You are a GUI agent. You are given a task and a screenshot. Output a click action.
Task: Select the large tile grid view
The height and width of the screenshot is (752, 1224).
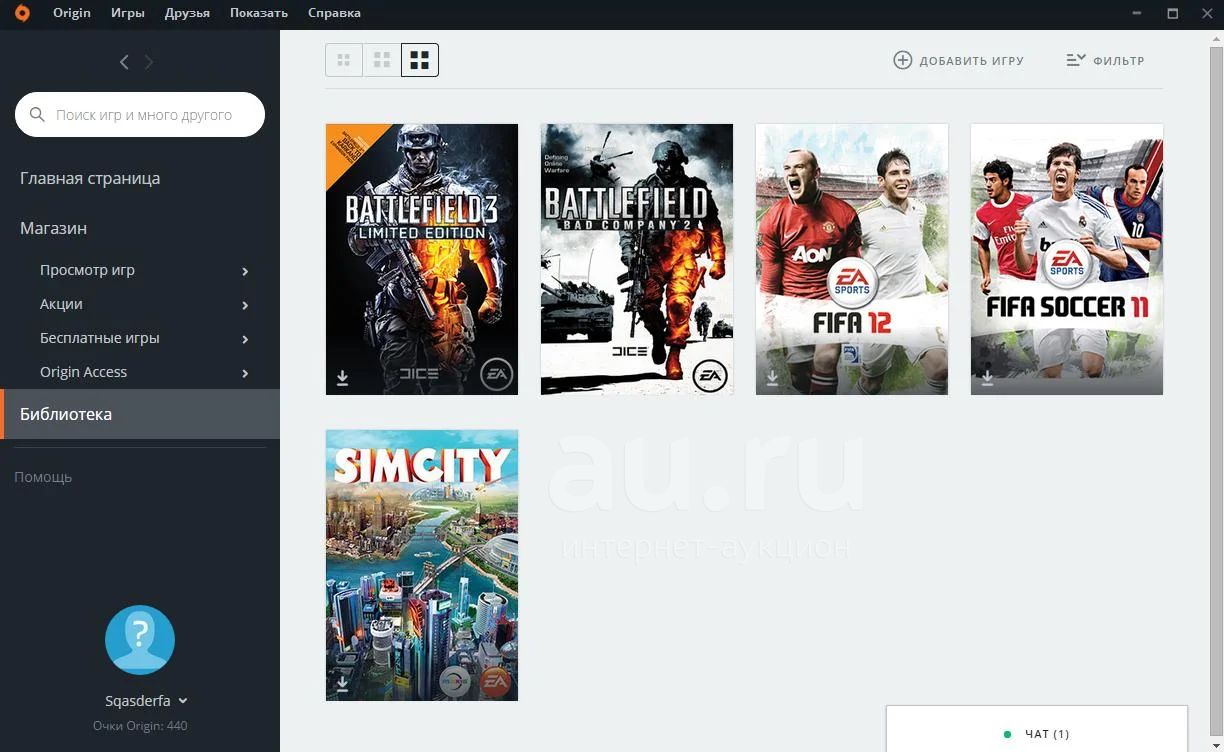420,60
